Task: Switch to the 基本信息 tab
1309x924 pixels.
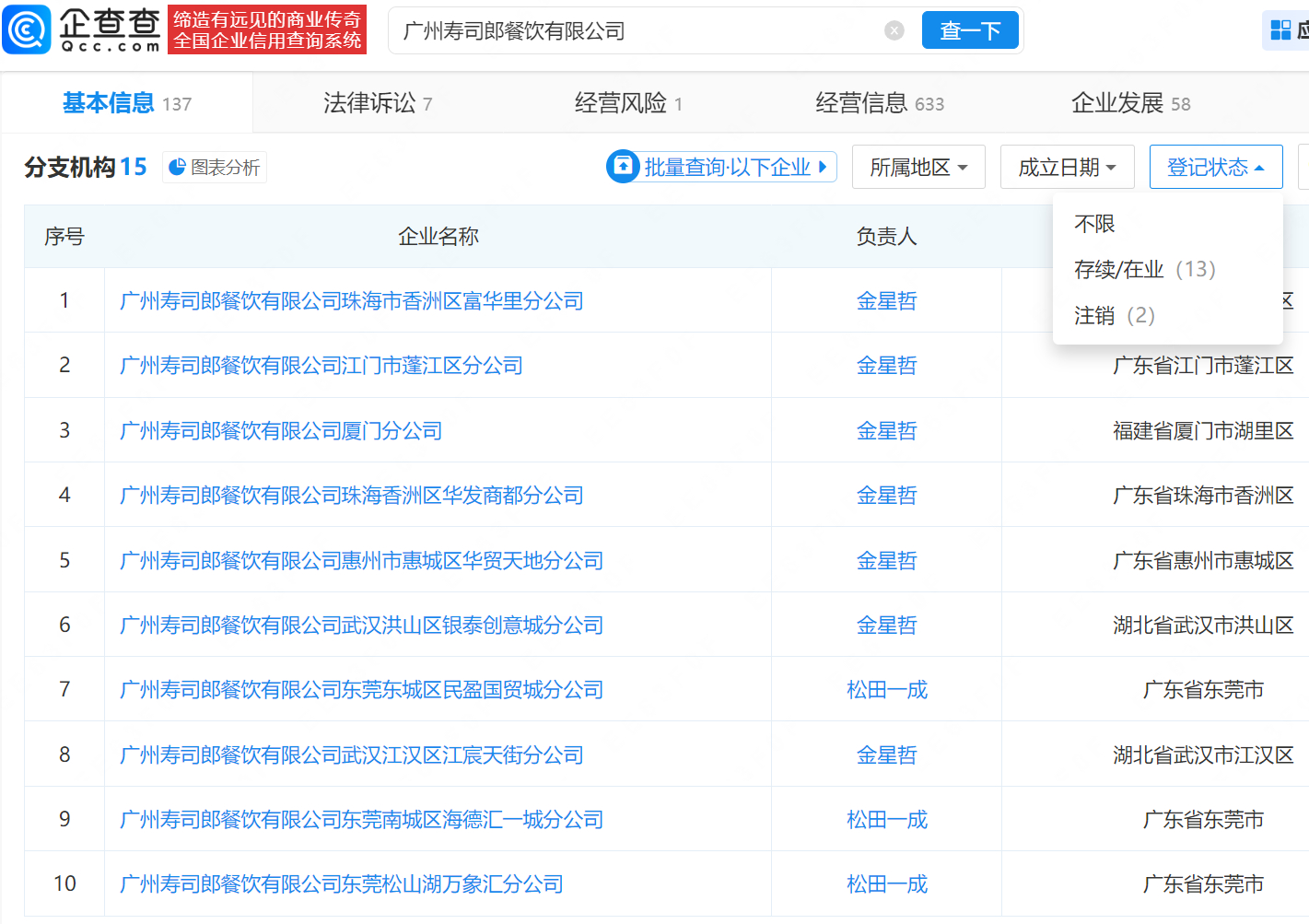Action: tap(127, 103)
